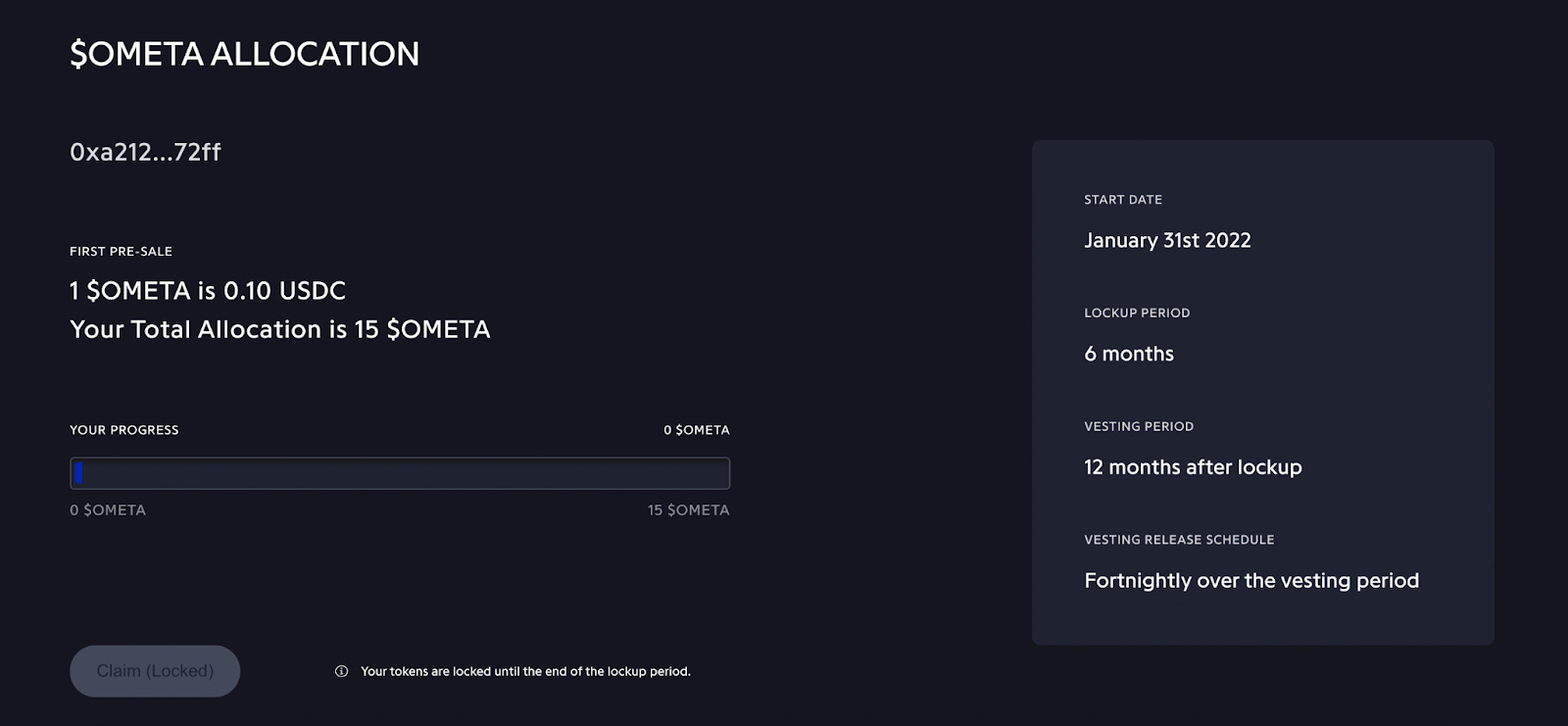Click the FIRST PRE-SALE label
Screen dimensions: 1568x726
tap(121, 252)
